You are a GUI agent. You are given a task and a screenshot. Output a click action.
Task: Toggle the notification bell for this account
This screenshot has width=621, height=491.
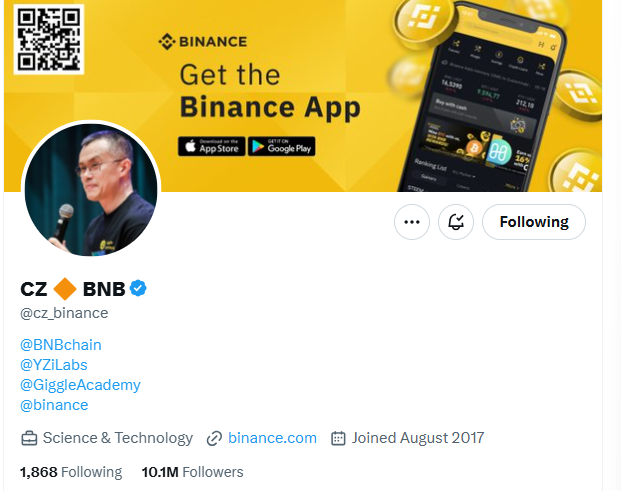point(456,222)
